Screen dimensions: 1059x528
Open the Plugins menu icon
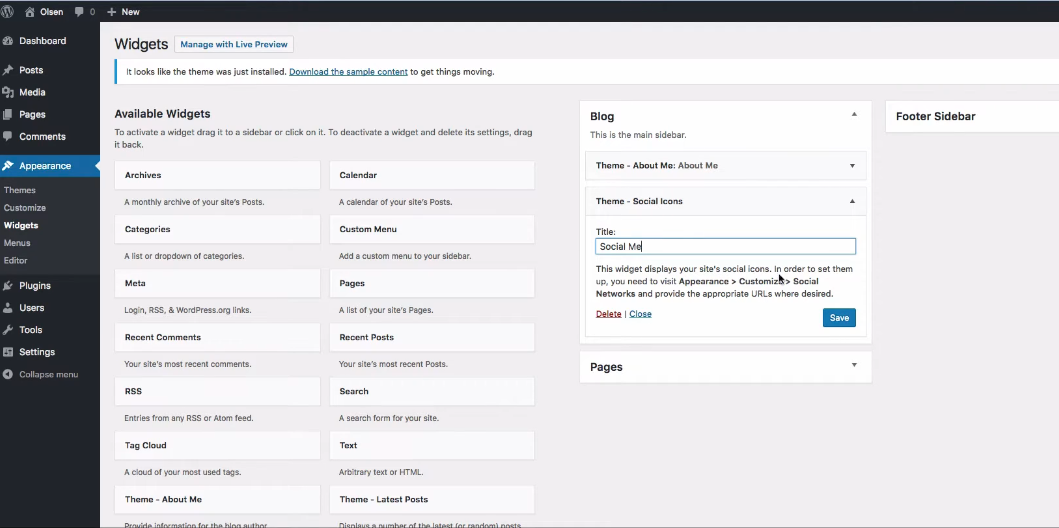8,286
